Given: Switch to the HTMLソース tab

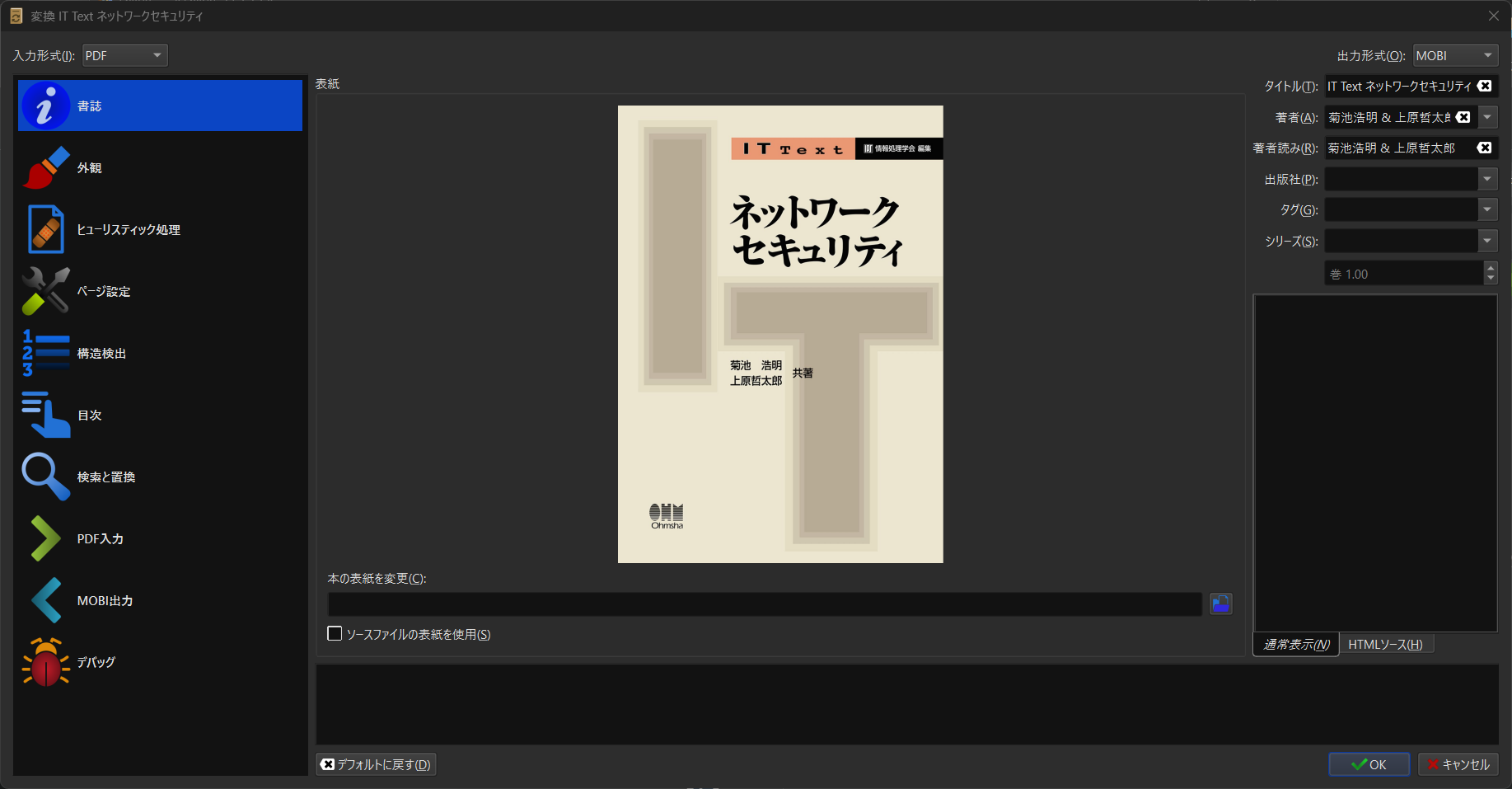Looking at the screenshot, I should pos(1386,644).
